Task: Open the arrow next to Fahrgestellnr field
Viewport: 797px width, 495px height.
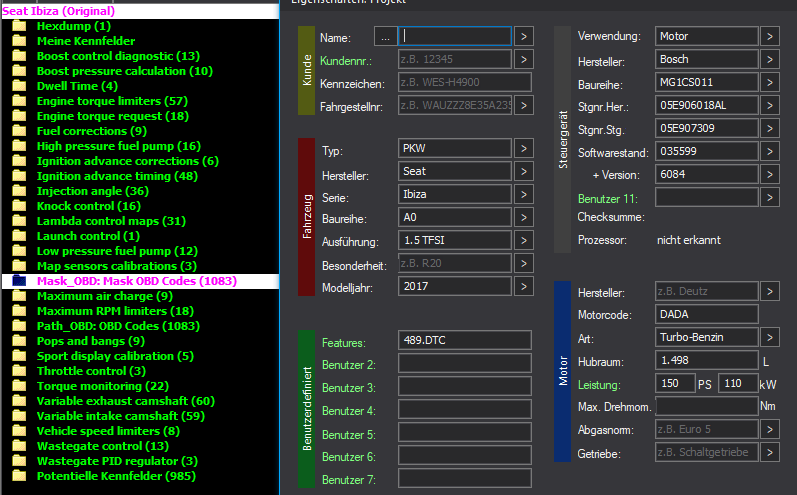Action: click(524, 105)
